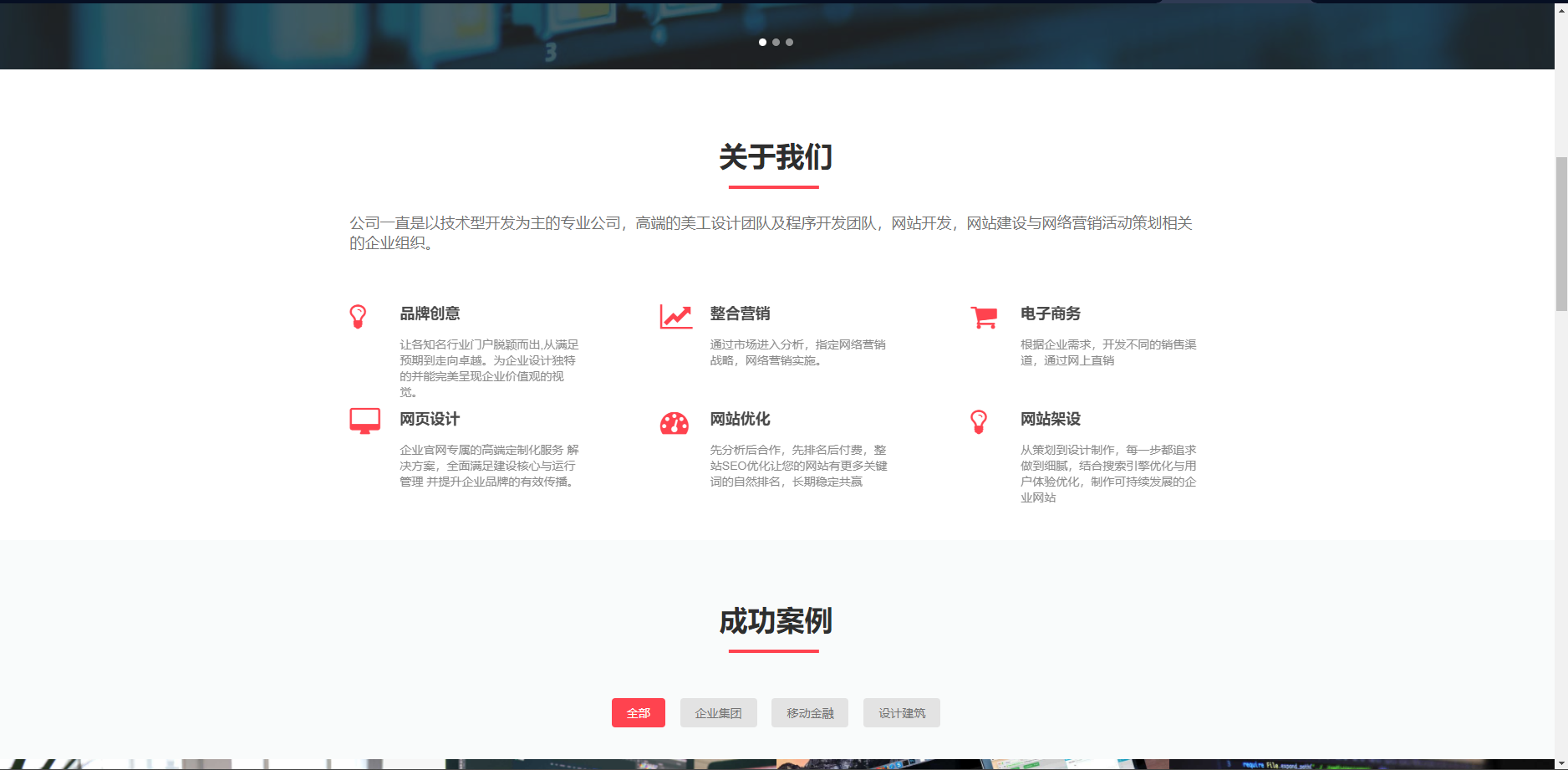Click the shopping cart icon for 电子商务
The height and width of the screenshot is (770, 1568).
tap(984, 317)
